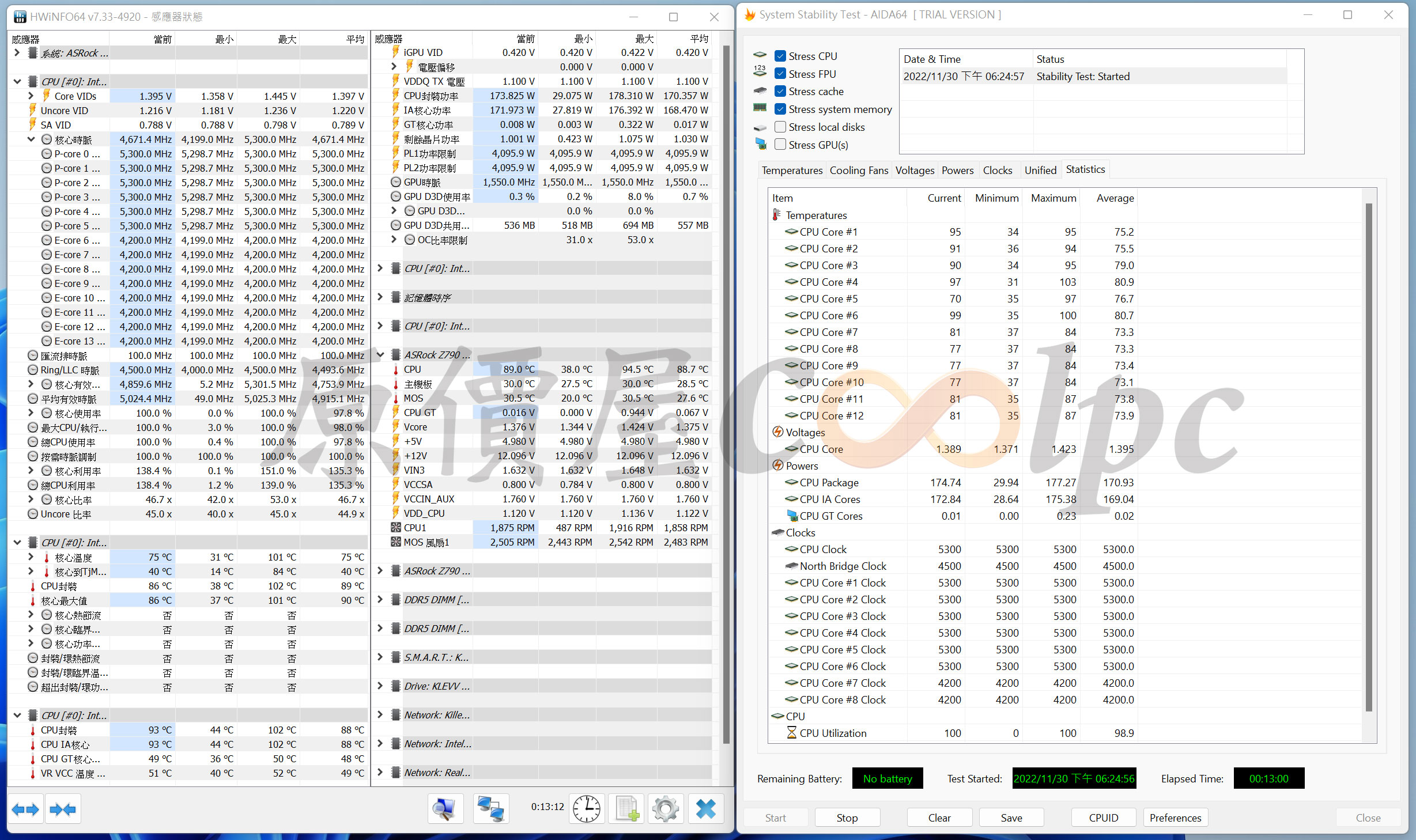Viewport: 1416px width, 840px height.
Task: Click the lightning icon beside CPU封裝功率 row
Action: 396,96
